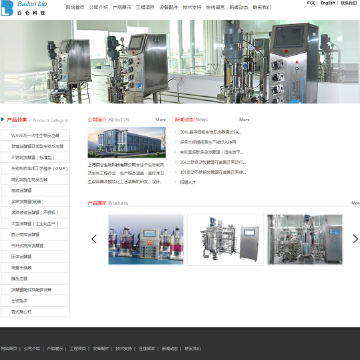
Task: Open 公司介绍 in the top navigation
Action: [x=98, y=7]
